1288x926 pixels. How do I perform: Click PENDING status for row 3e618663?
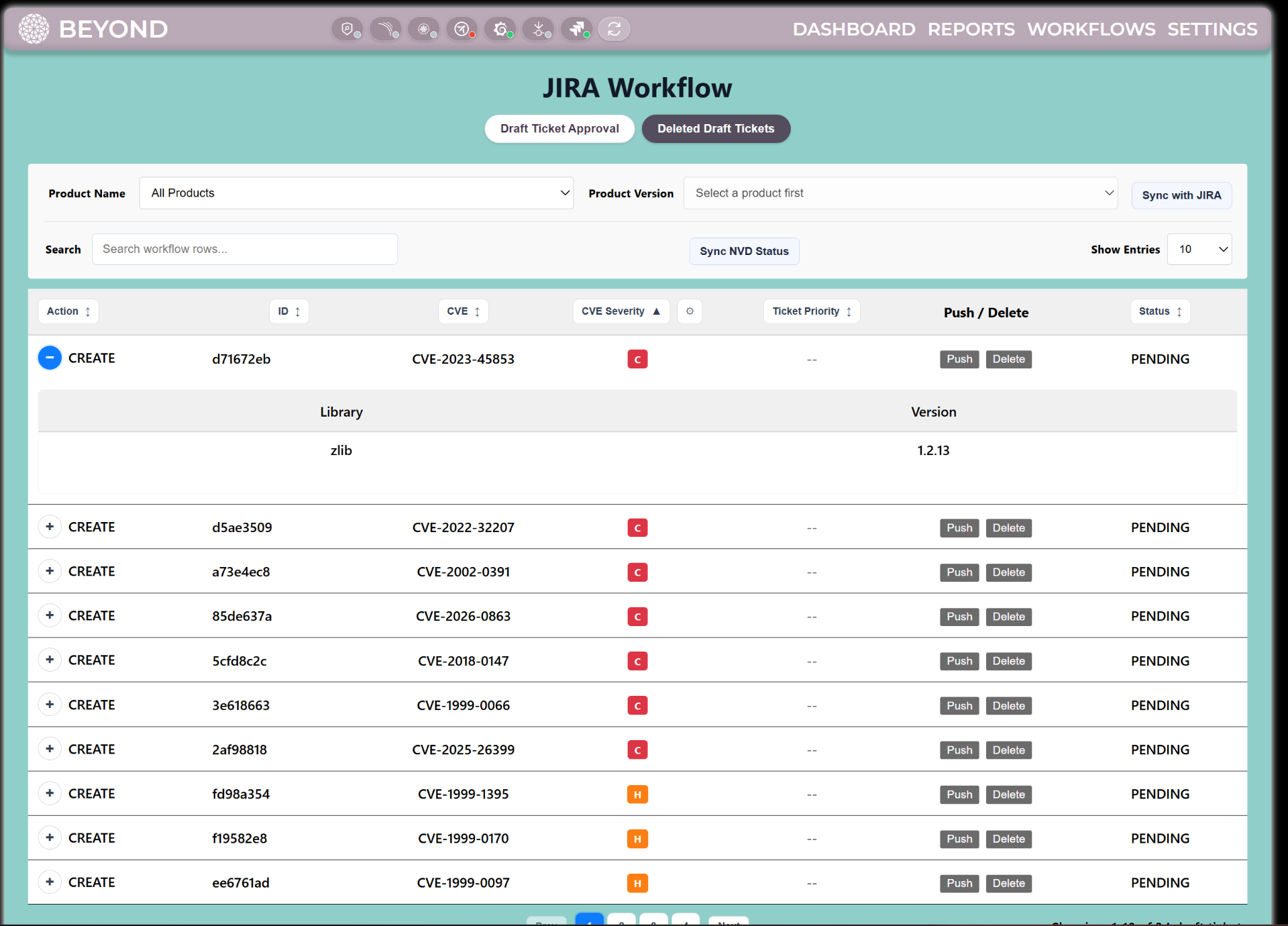click(1160, 705)
